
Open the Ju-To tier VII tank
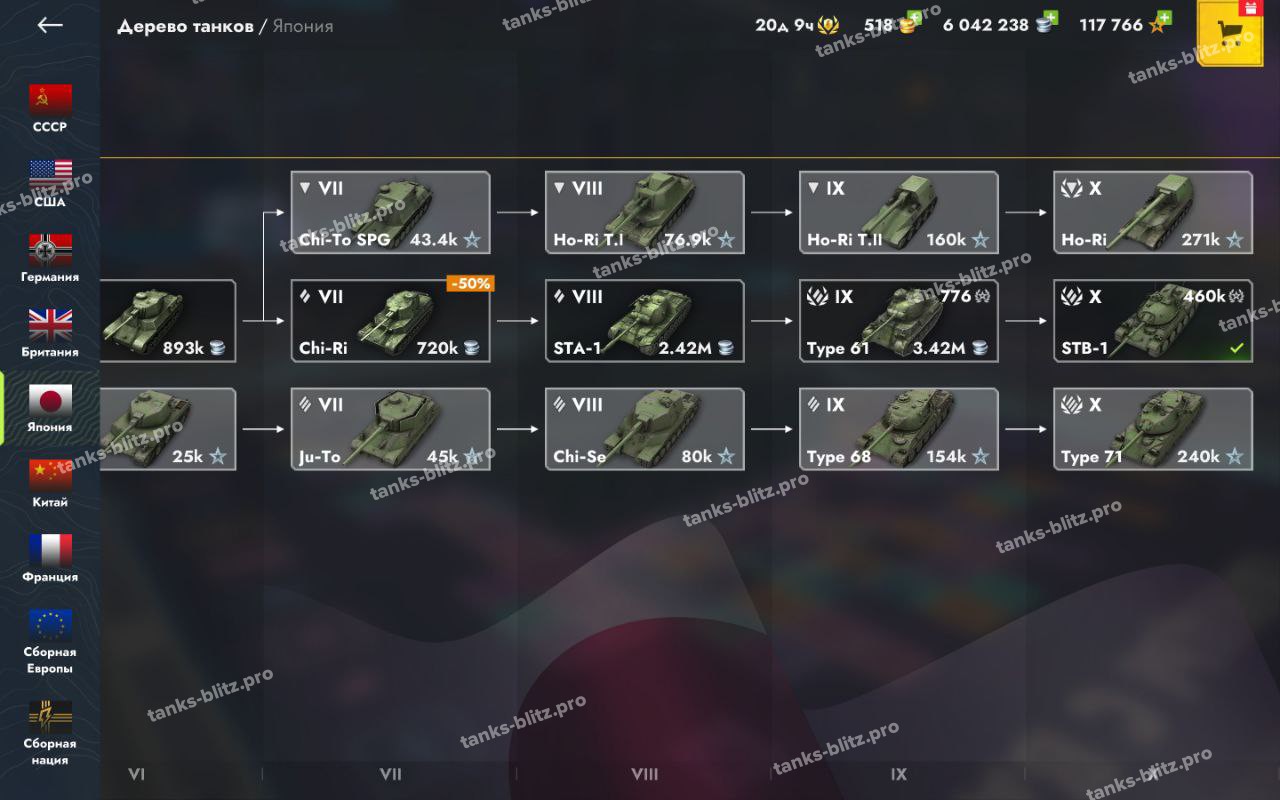pos(390,429)
